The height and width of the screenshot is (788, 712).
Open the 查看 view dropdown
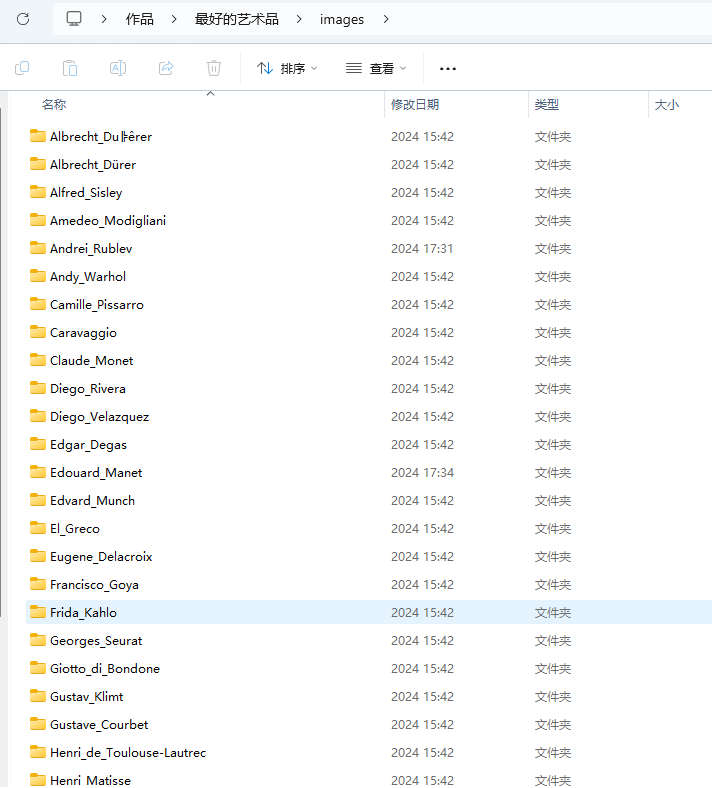[376, 68]
